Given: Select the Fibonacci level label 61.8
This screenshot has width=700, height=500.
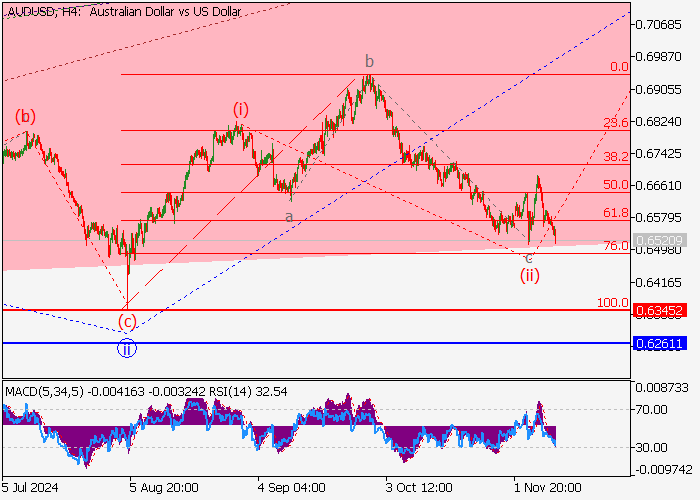Looking at the screenshot, I should pyautogui.click(x=616, y=212).
